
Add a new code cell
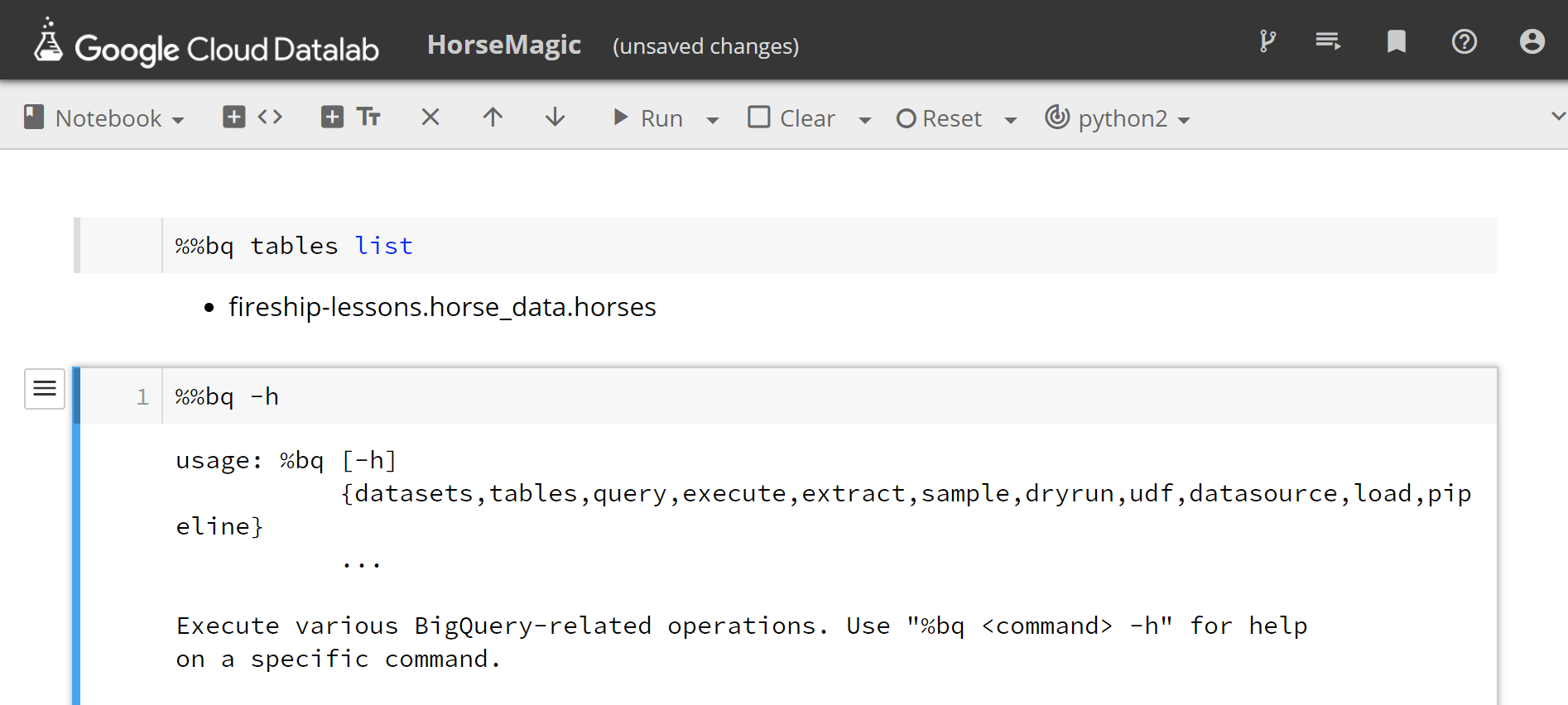tap(253, 117)
